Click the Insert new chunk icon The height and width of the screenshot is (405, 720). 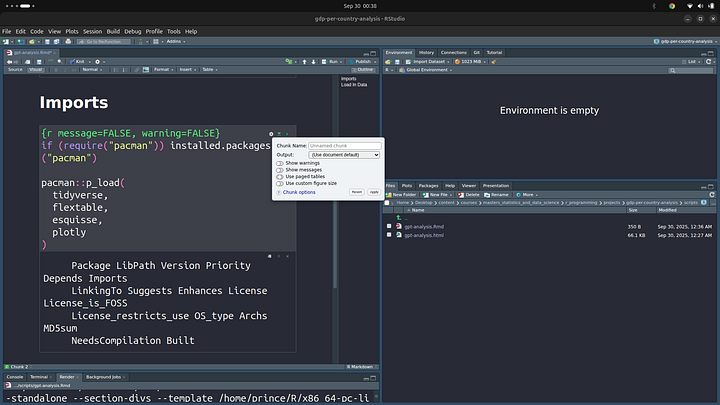click(x=289, y=62)
